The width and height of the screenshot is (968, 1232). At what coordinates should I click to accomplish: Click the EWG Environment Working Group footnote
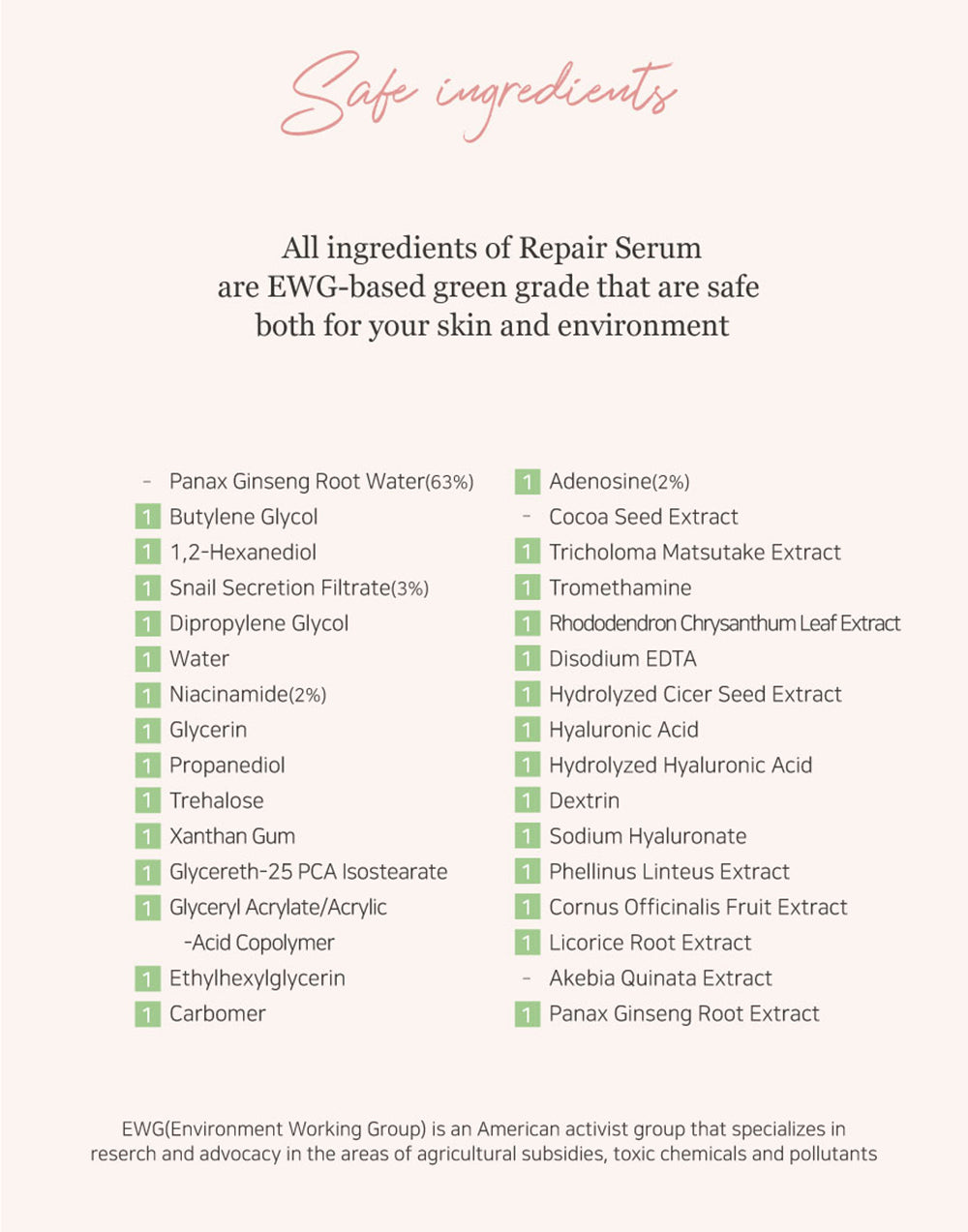(483, 1141)
